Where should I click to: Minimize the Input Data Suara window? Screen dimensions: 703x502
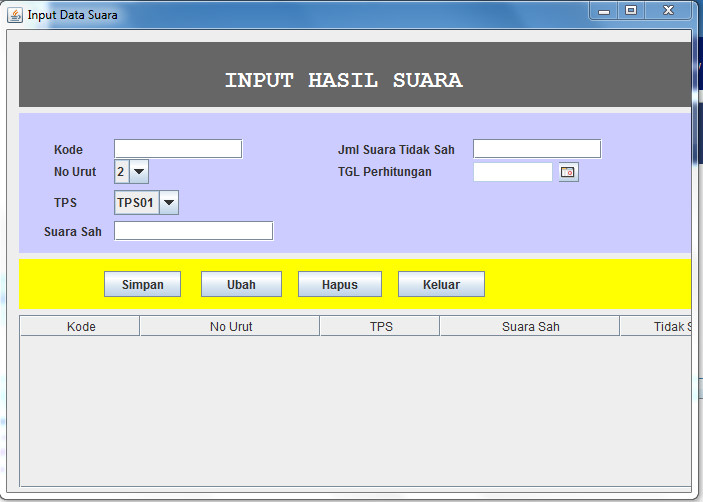tap(604, 11)
